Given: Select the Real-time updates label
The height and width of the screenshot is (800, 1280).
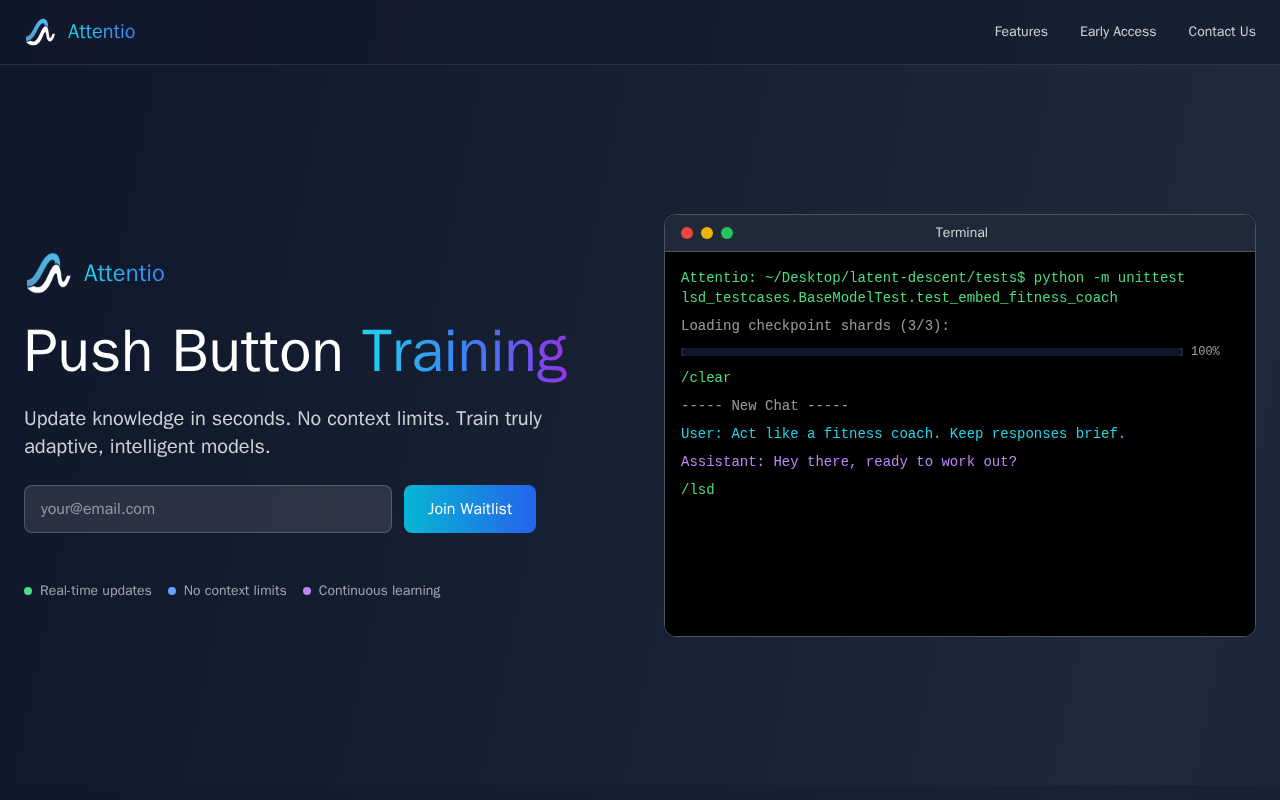Looking at the screenshot, I should pos(96,591).
